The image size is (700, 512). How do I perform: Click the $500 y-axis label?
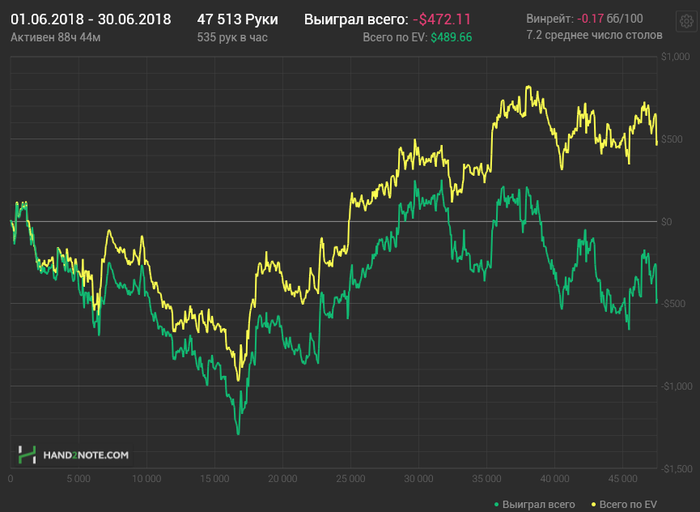[672, 139]
